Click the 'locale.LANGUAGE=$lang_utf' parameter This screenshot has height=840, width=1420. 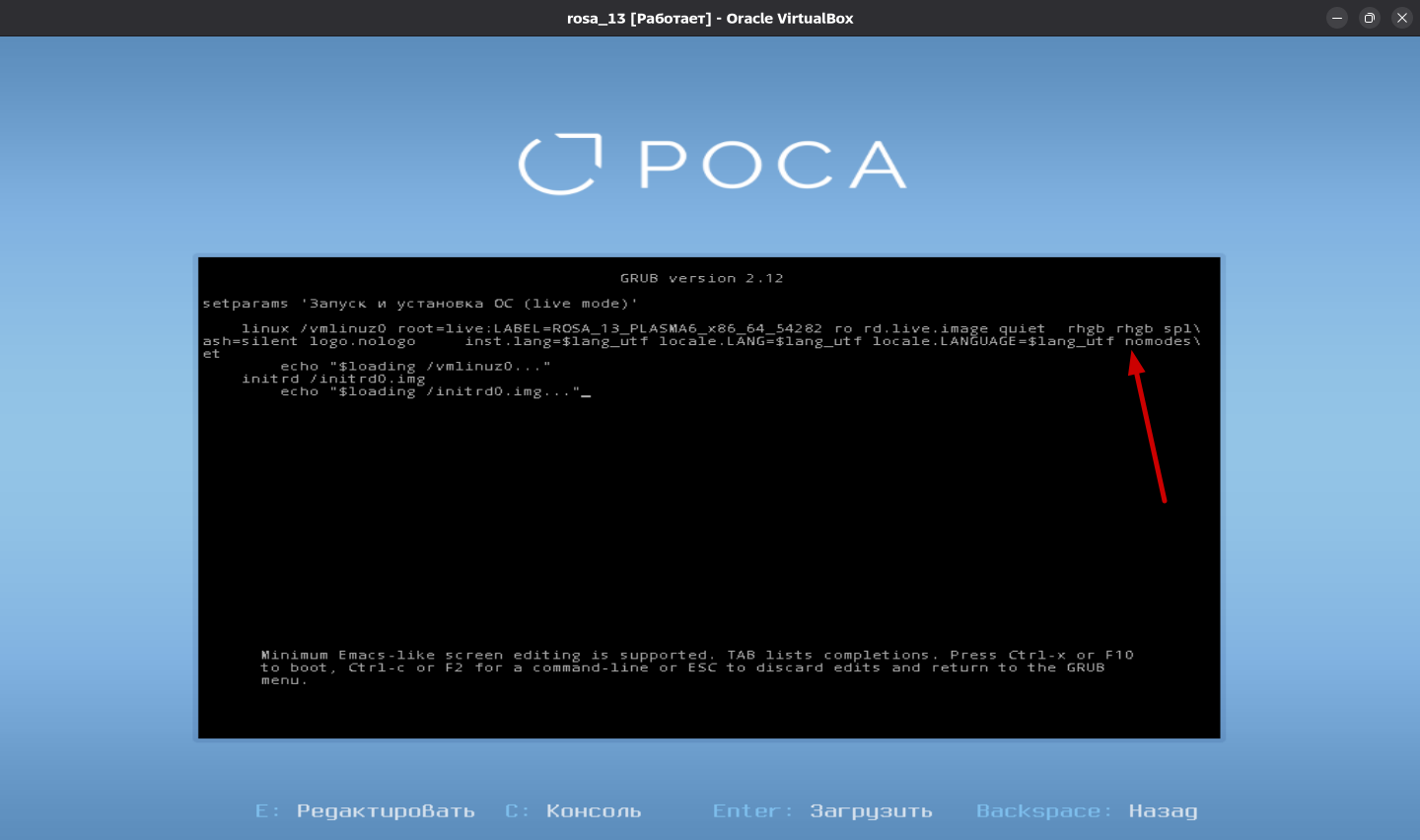993,341
